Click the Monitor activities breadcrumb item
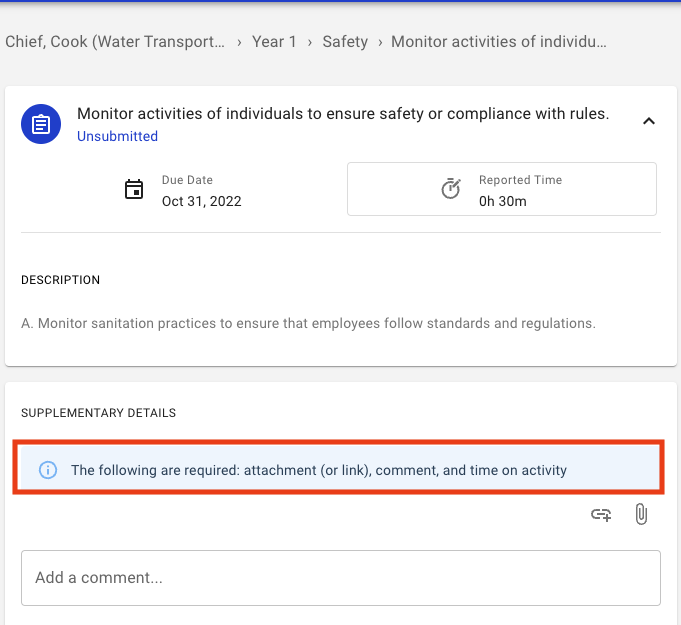The height and width of the screenshot is (625, 681). pyautogui.click(x=499, y=42)
